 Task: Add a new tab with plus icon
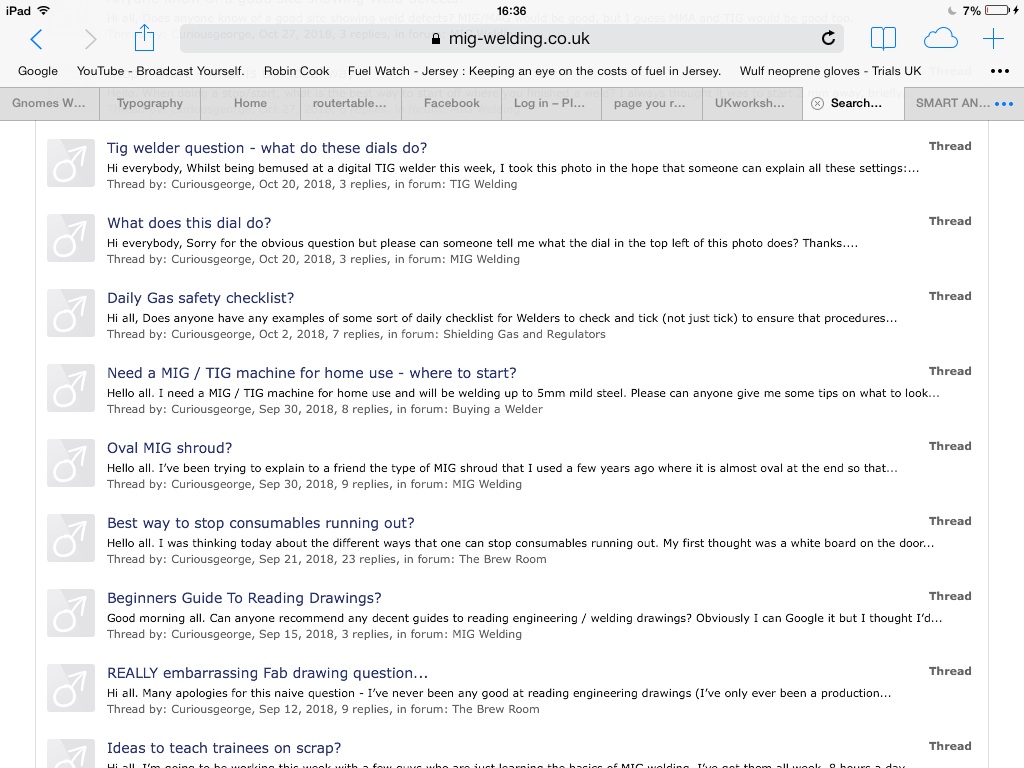(993, 39)
